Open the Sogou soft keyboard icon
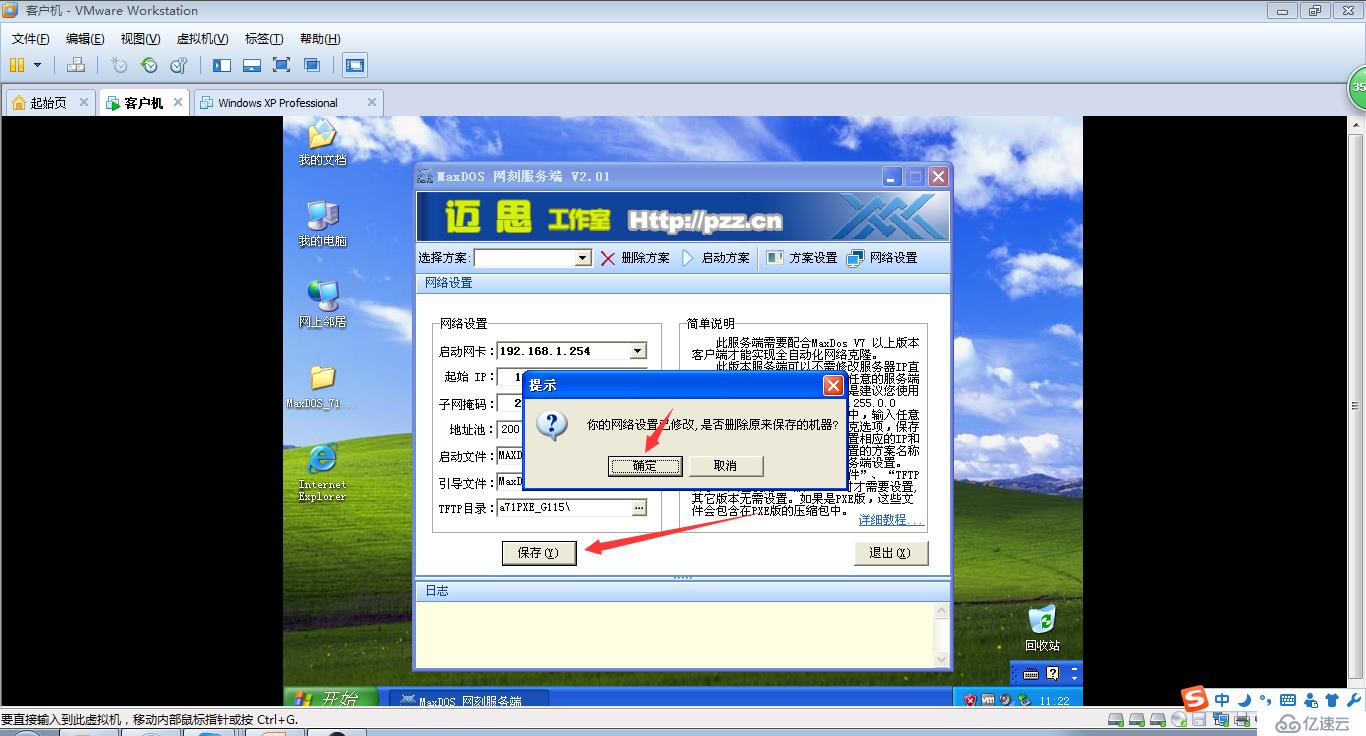This screenshot has width=1366, height=736. click(x=1288, y=700)
